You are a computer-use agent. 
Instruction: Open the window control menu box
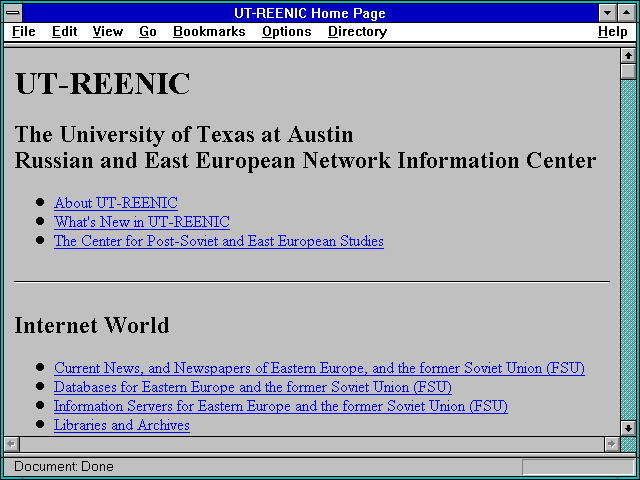click(x=13, y=13)
